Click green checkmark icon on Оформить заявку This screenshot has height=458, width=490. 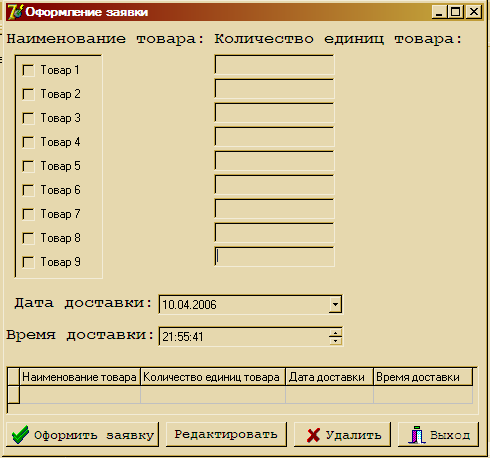[x=20, y=435]
